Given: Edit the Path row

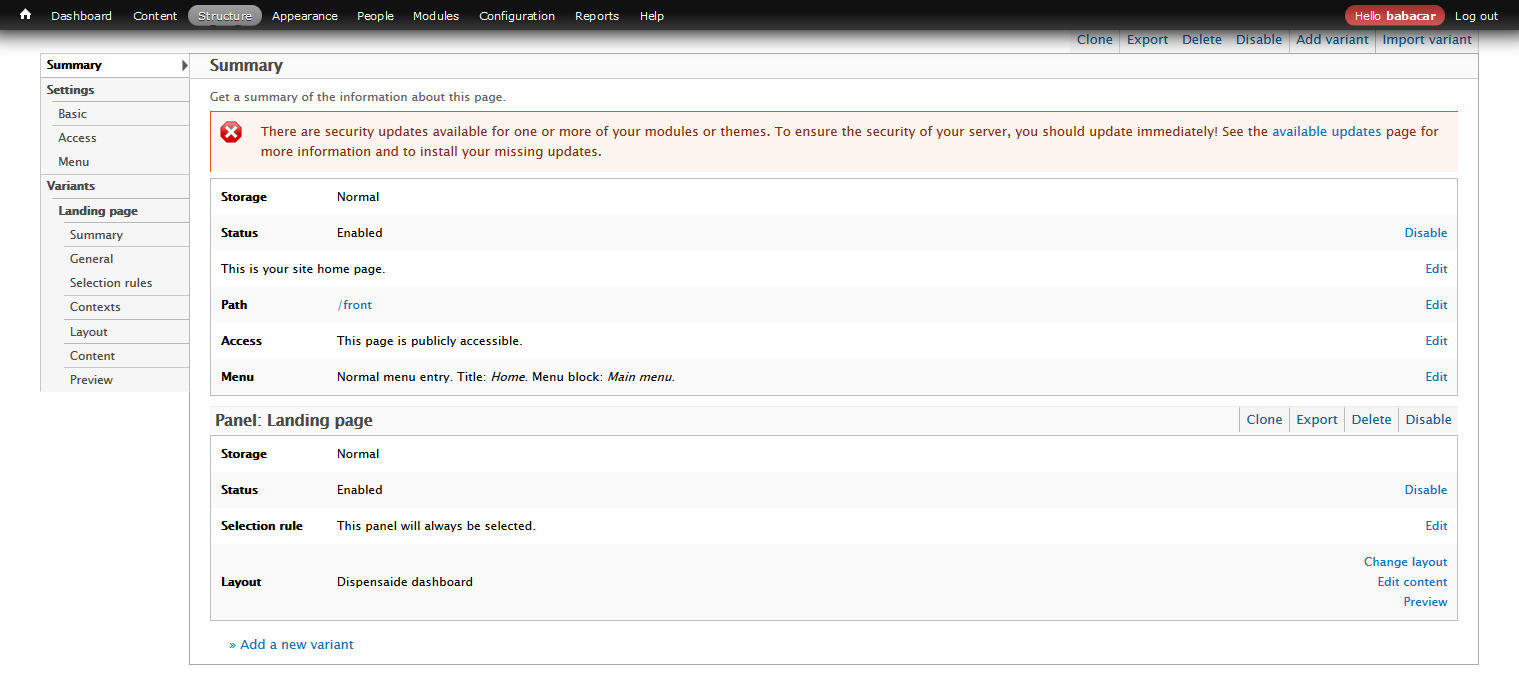Looking at the screenshot, I should point(1436,305).
